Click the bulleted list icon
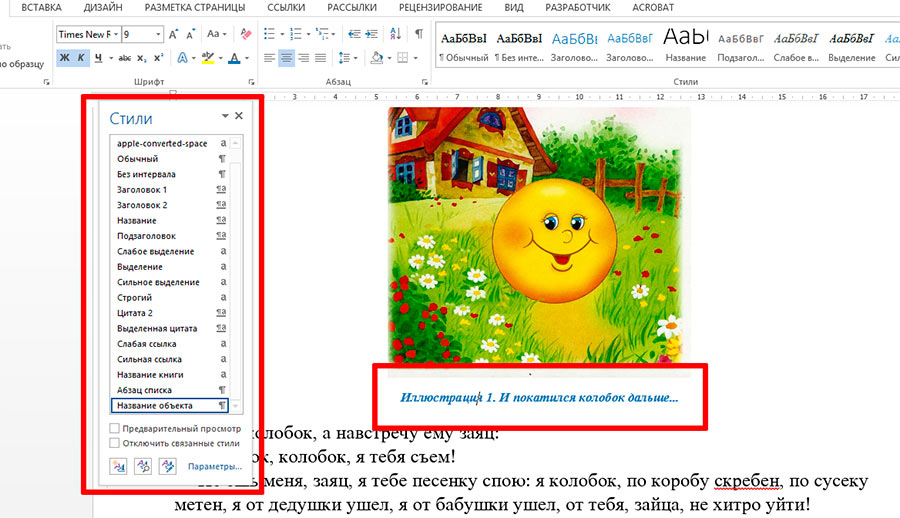900x518 pixels. click(x=270, y=34)
